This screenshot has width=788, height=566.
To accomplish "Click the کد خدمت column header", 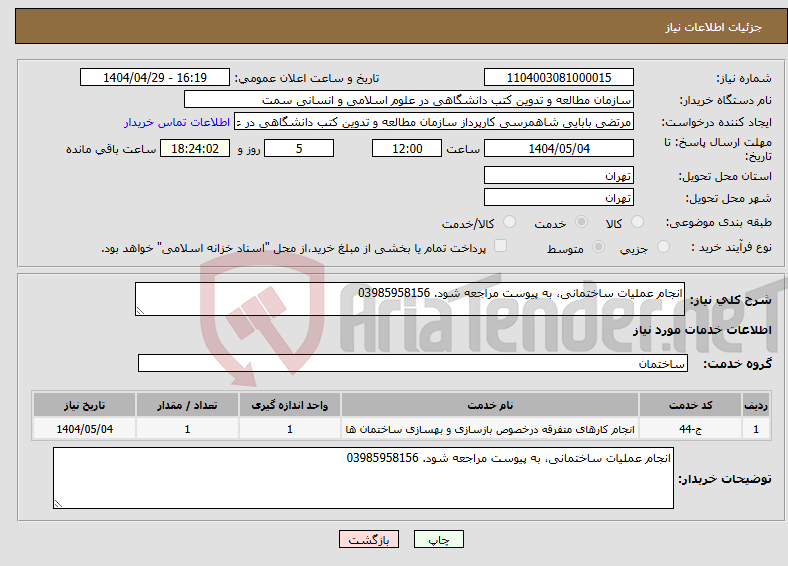I will tap(691, 405).
